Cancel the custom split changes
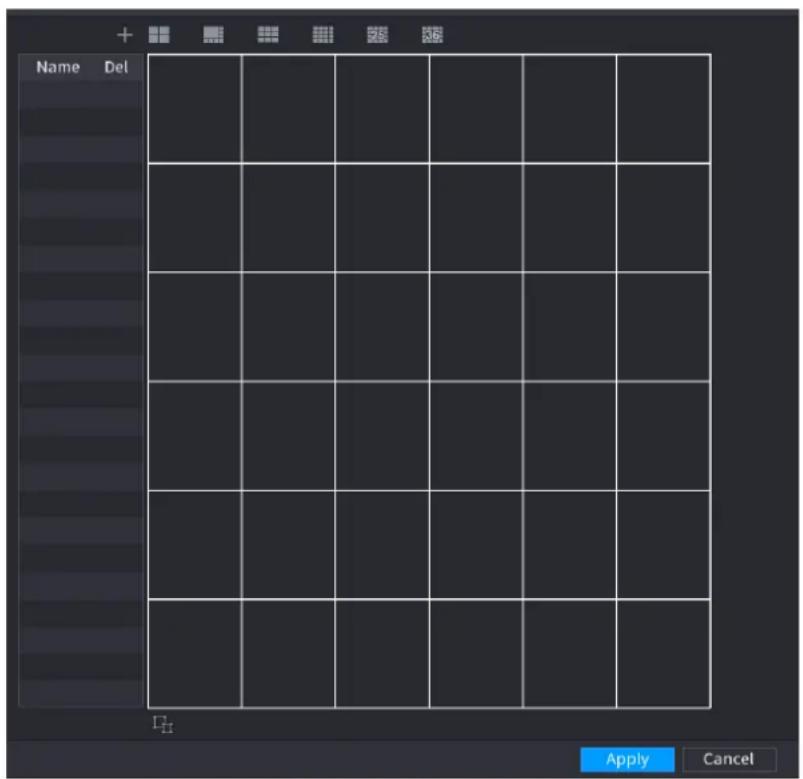 coord(729,759)
